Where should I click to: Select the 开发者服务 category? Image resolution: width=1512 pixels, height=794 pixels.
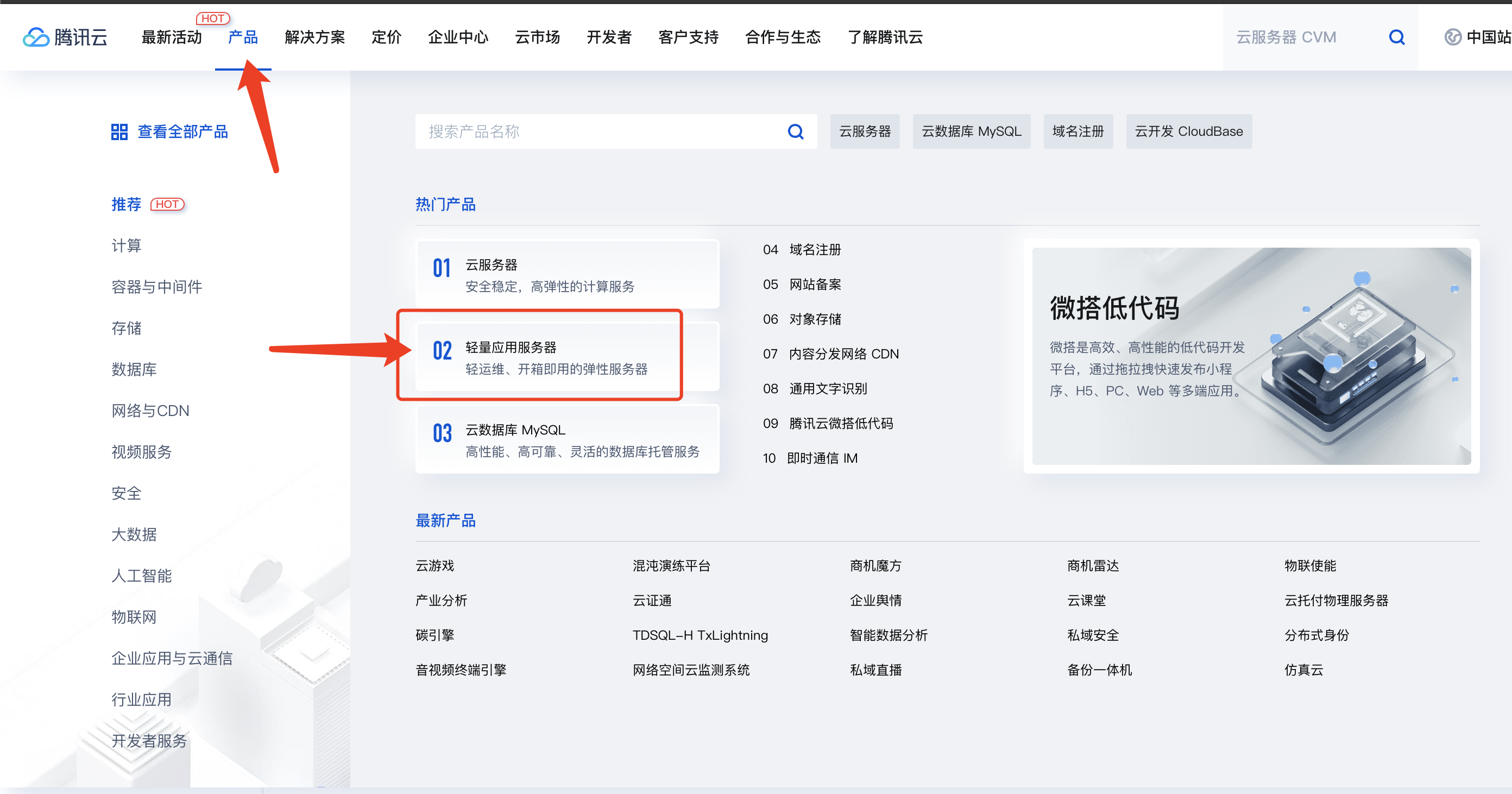(x=149, y=741)
